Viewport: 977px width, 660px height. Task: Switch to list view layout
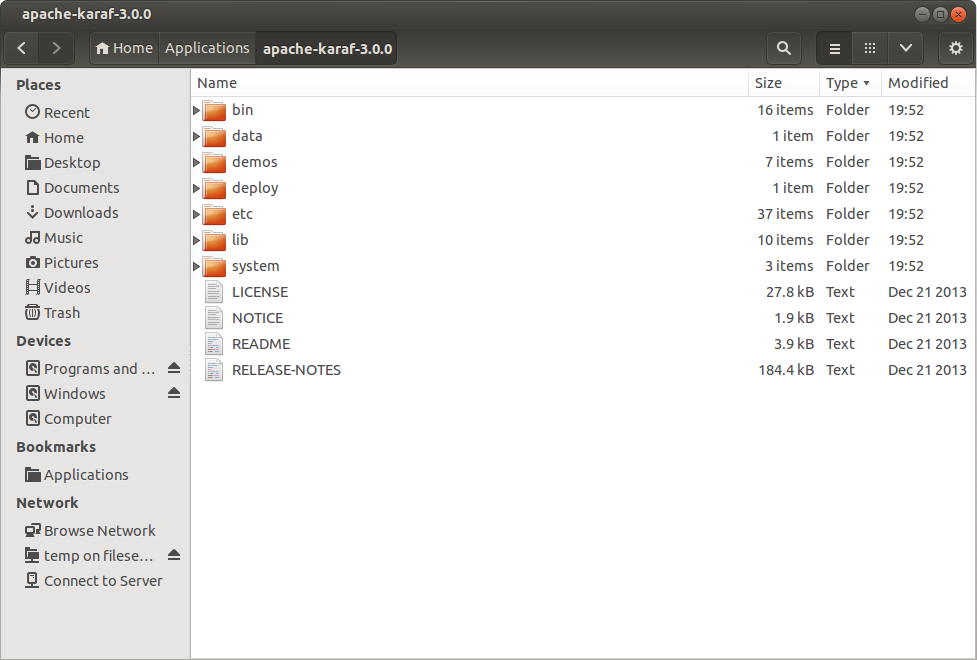tap(834, 48)
